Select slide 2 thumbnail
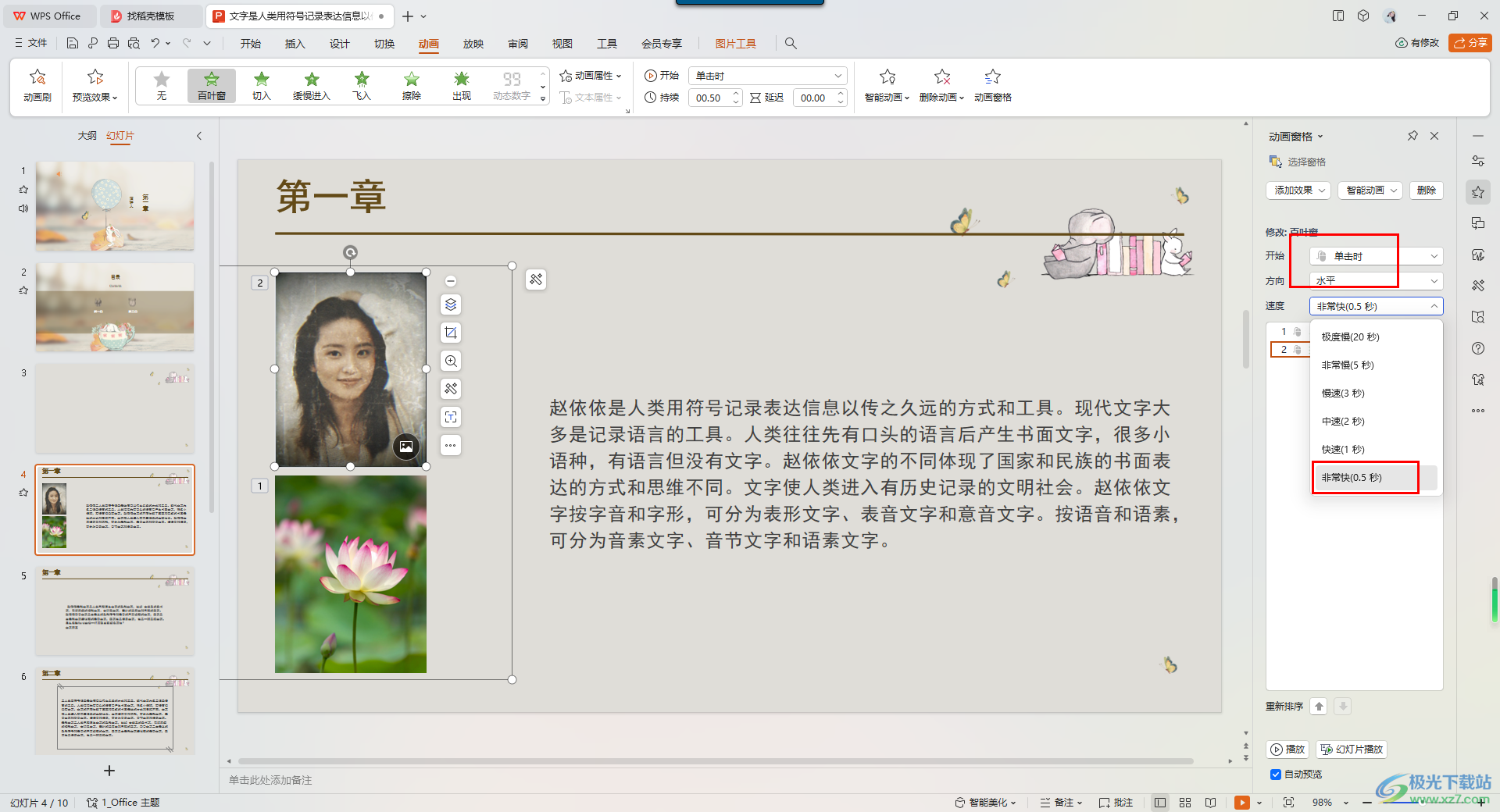The image size is (1500, 812). (x=115, y=307)
